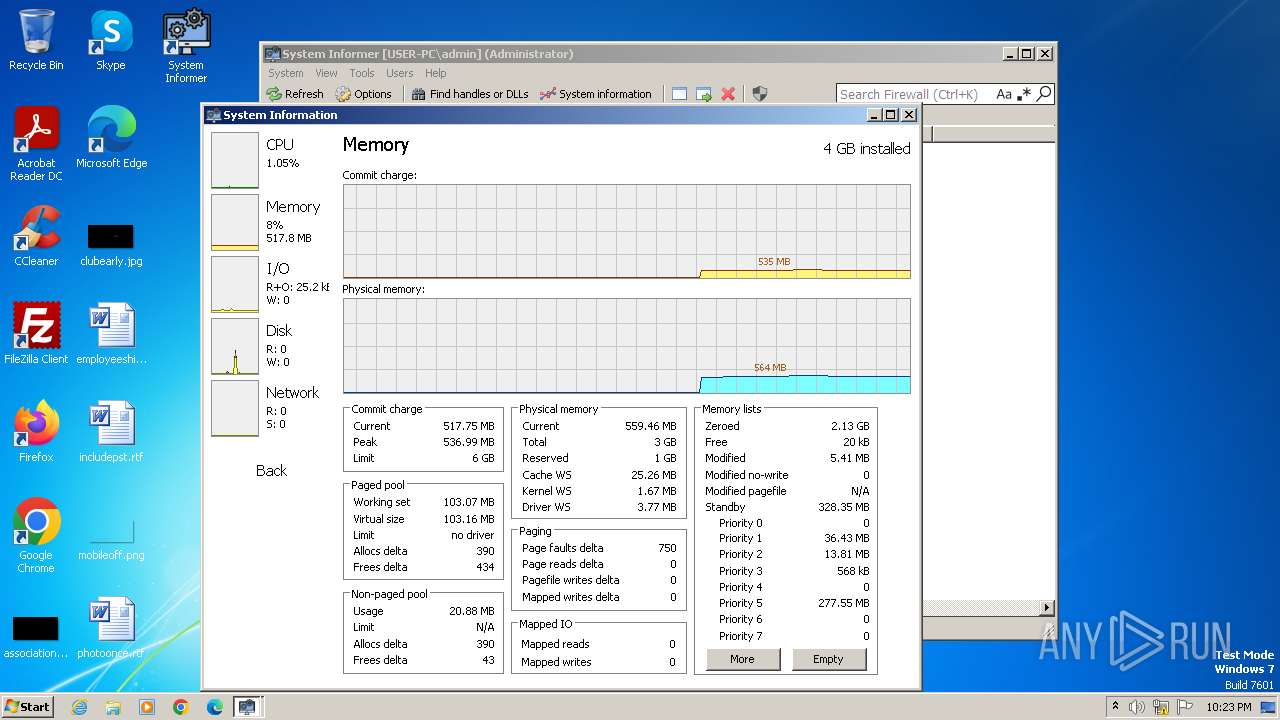The height and width of the screenshot is (720, 1280).
Task: Open Users menu in System Informer
Action: point(399,73)
